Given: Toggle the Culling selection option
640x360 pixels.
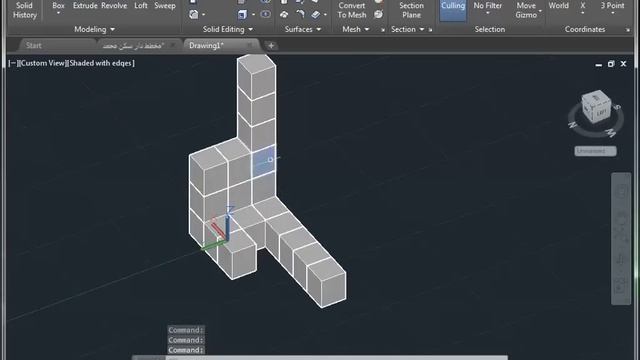Looking at the screenshot, I should point(453,10).
